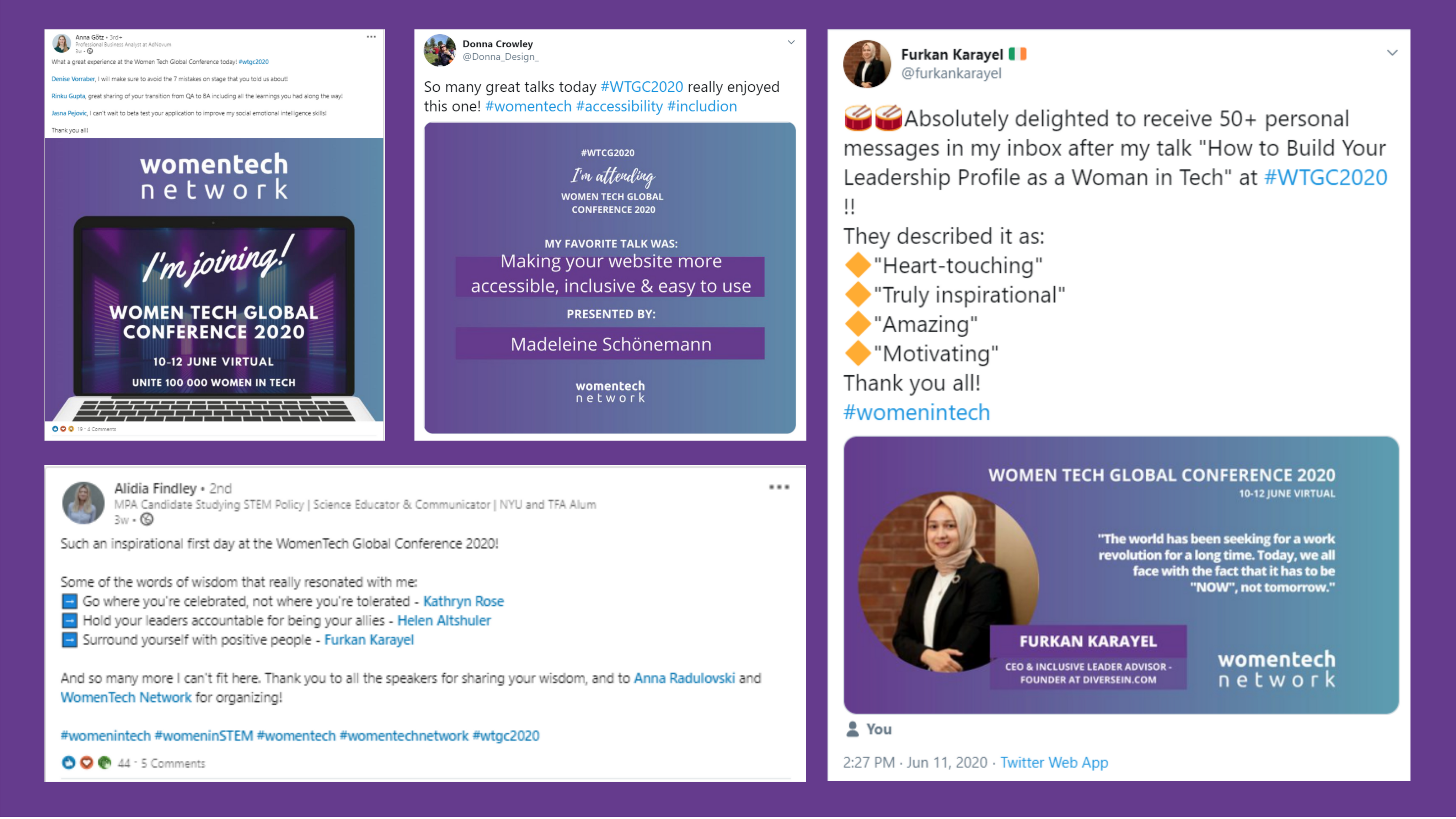Expand the chevron menu on Donna Crowley's tweet
1456x819 pixels.
791,42
